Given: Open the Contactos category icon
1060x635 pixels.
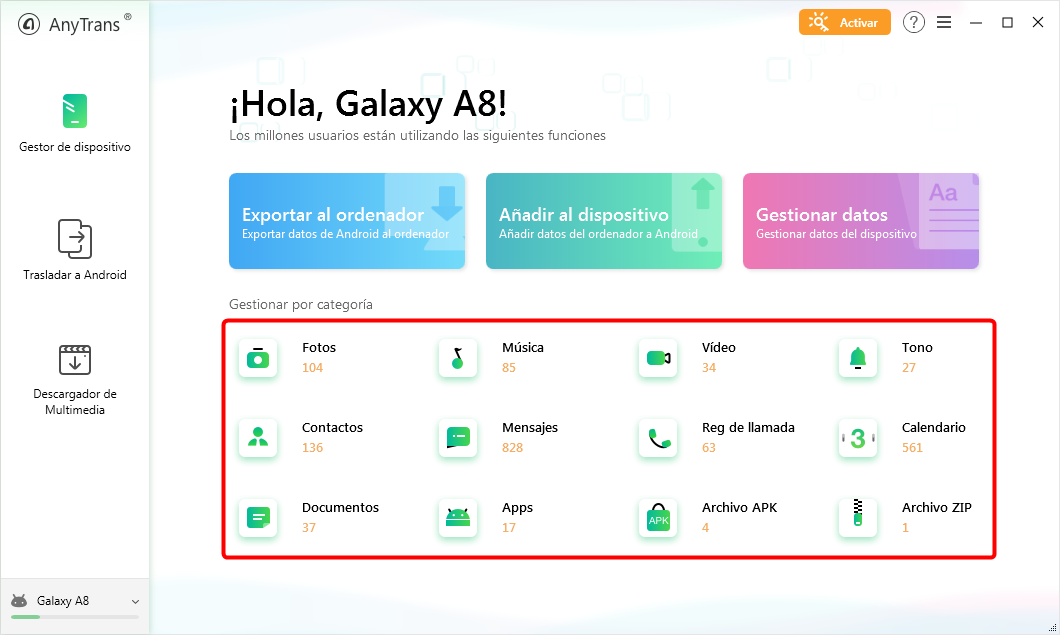Looking at the screenshot, I should (258, 438).
